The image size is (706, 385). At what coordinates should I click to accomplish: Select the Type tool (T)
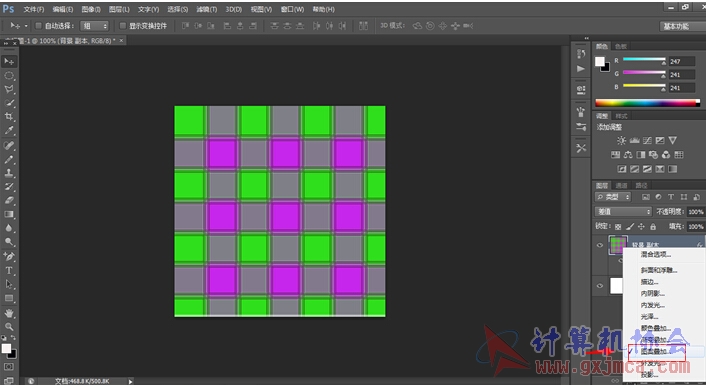pos(9,271)
